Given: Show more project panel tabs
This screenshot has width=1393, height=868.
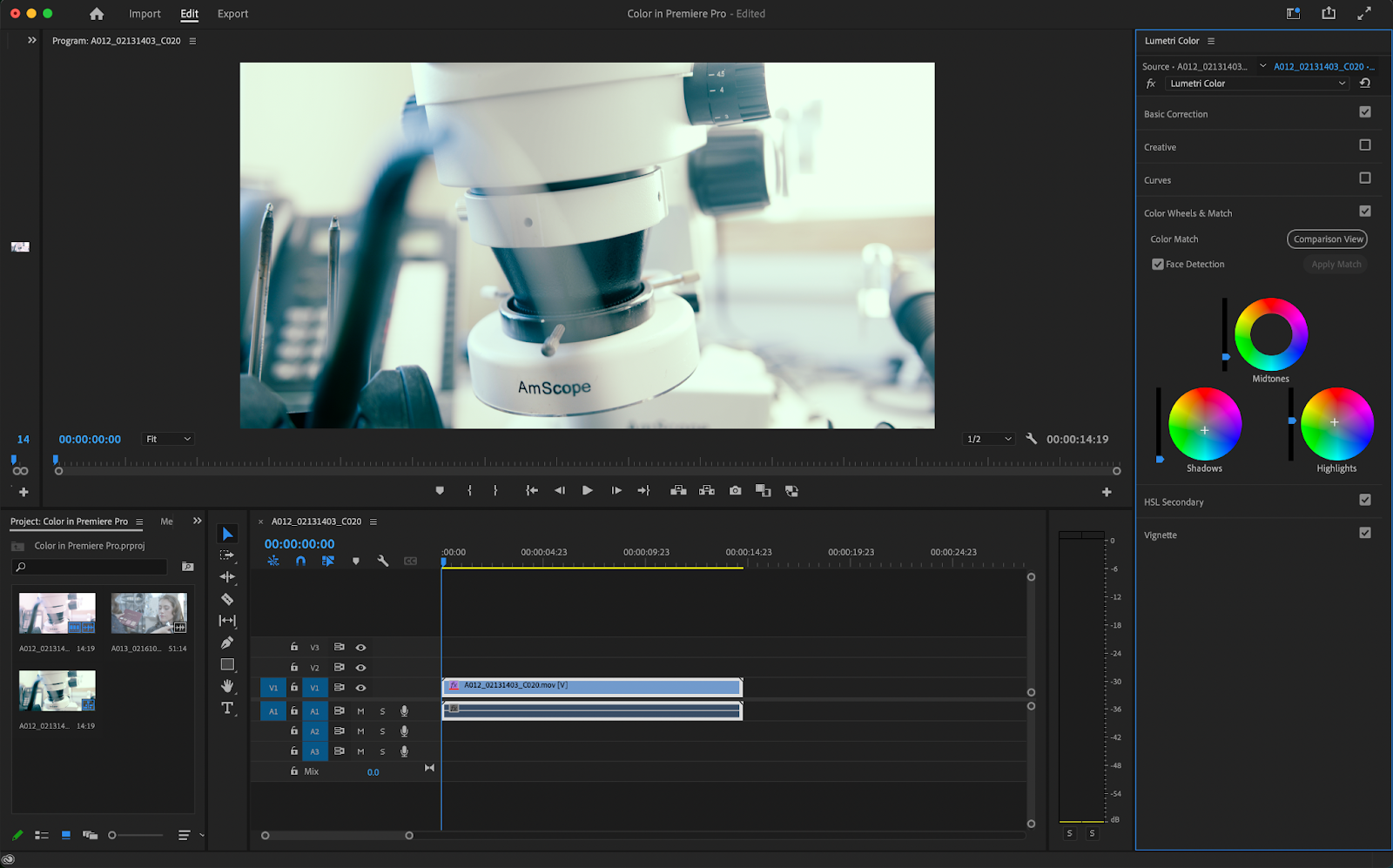Looking at the screenshot, I should tap(198, 521).
